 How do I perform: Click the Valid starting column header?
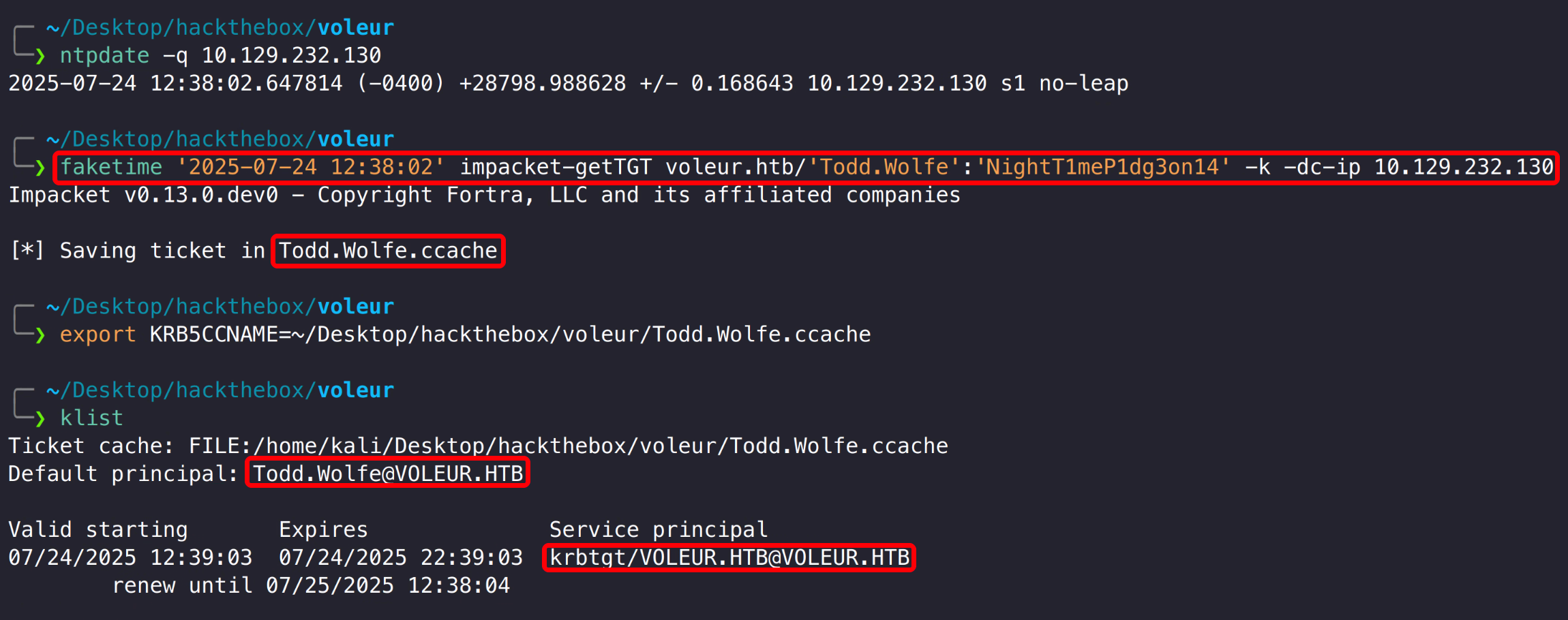(x=97, y=529)
